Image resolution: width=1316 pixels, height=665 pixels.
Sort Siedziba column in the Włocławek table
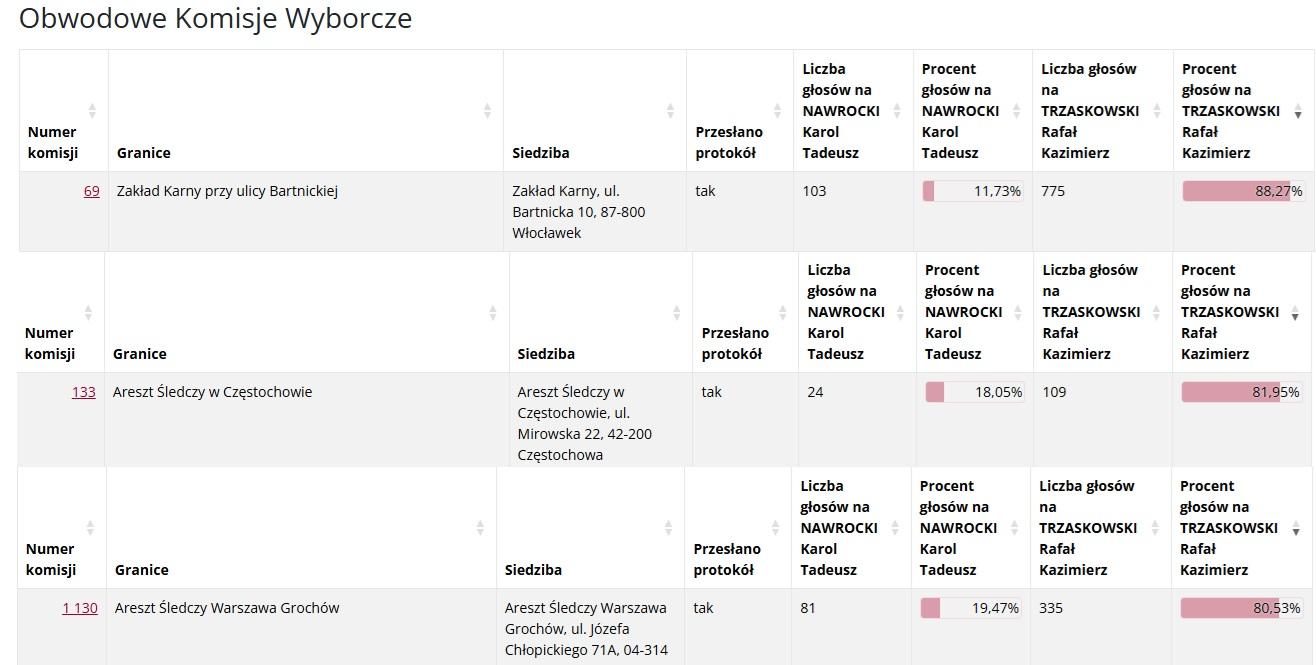pyautogui.click(x=670, y=110)
